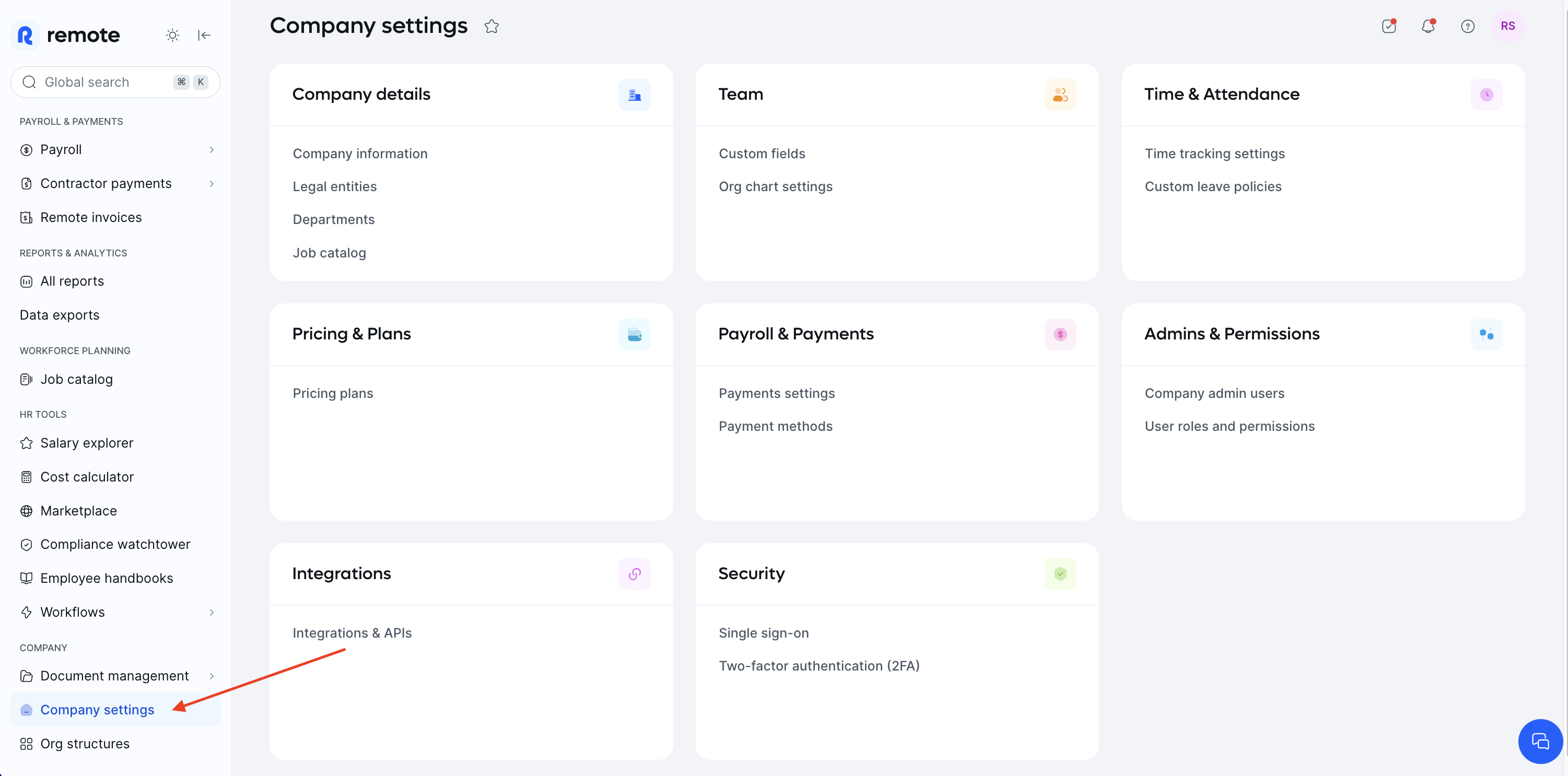Image resolution: width=1568 pixels, height=776 pixels.
Task: Open the Custom fields link
Action: [x=762, y=154]
